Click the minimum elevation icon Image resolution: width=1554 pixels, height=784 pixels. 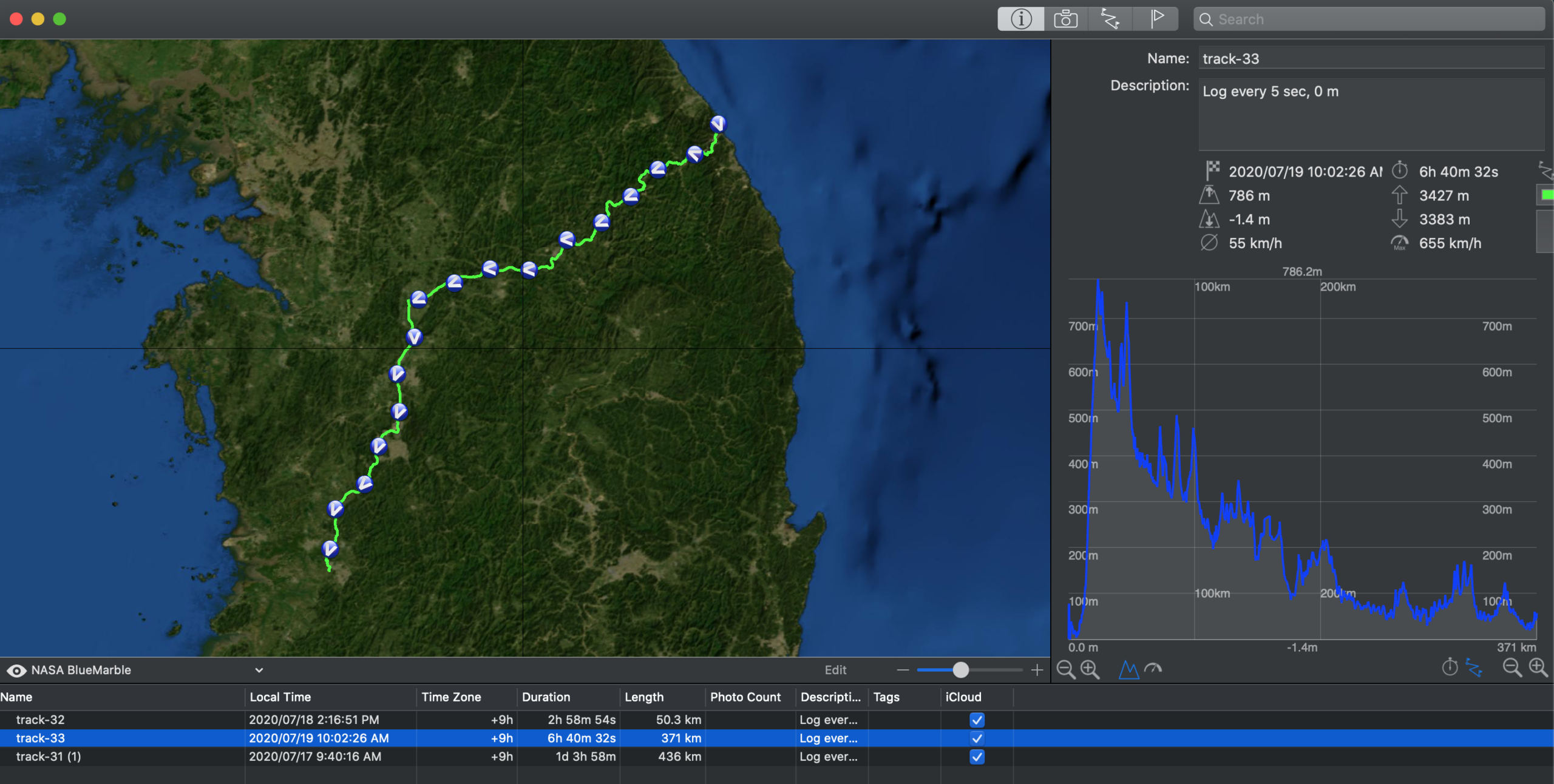(1209, 219)
